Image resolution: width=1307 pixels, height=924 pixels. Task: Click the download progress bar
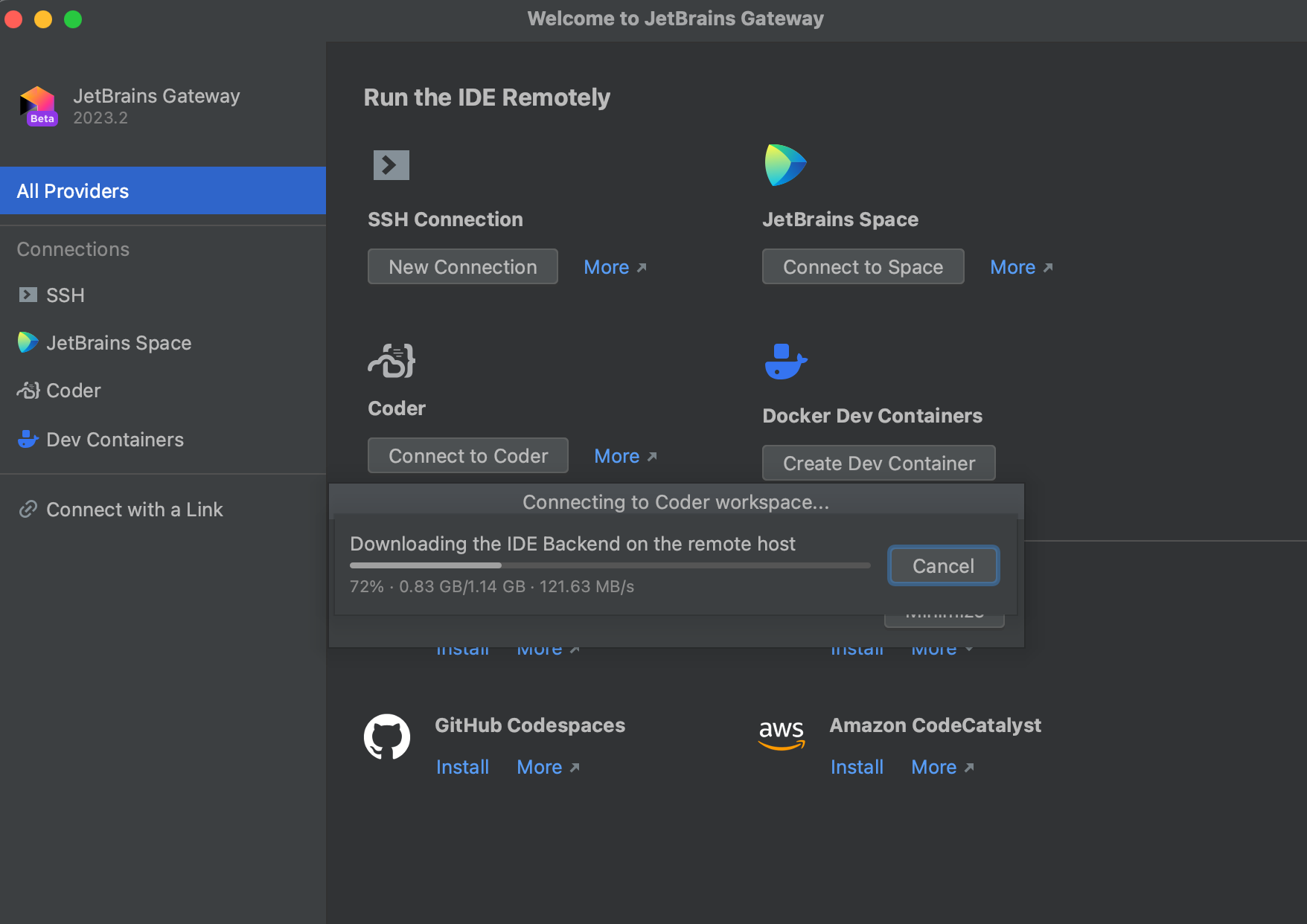609,565
